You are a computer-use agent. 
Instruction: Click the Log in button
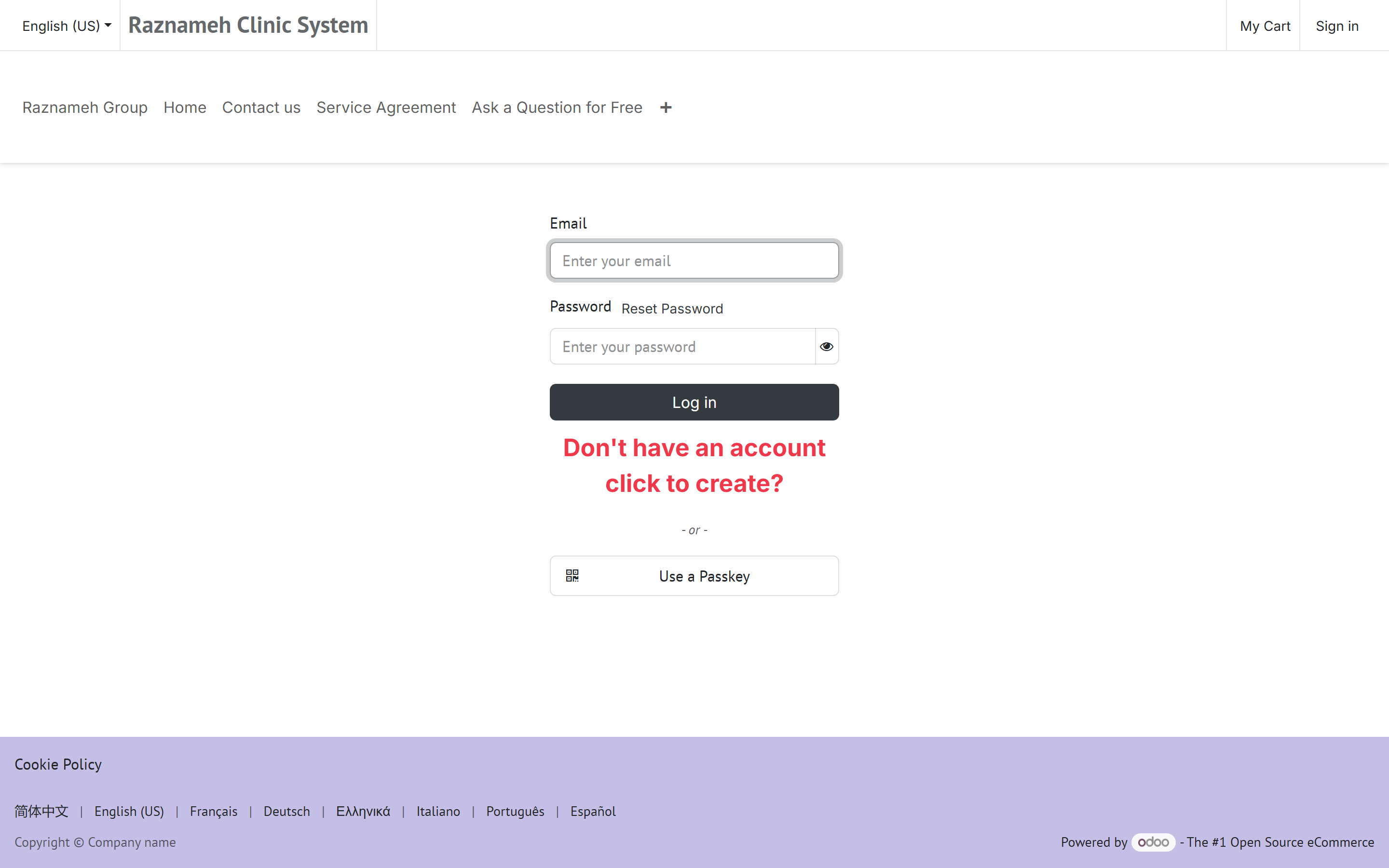[694, 403]
